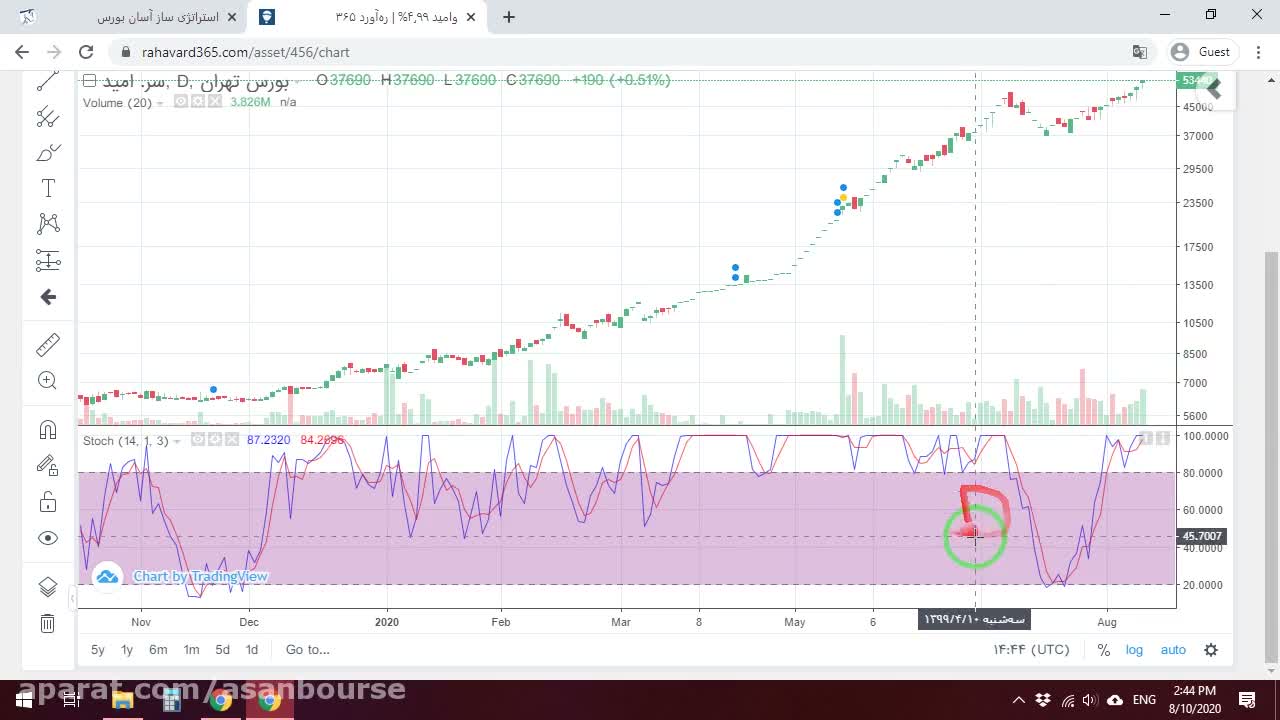Open chart settings gear at bottom right
The image size is (1280, 720).
click(1211, 650)
